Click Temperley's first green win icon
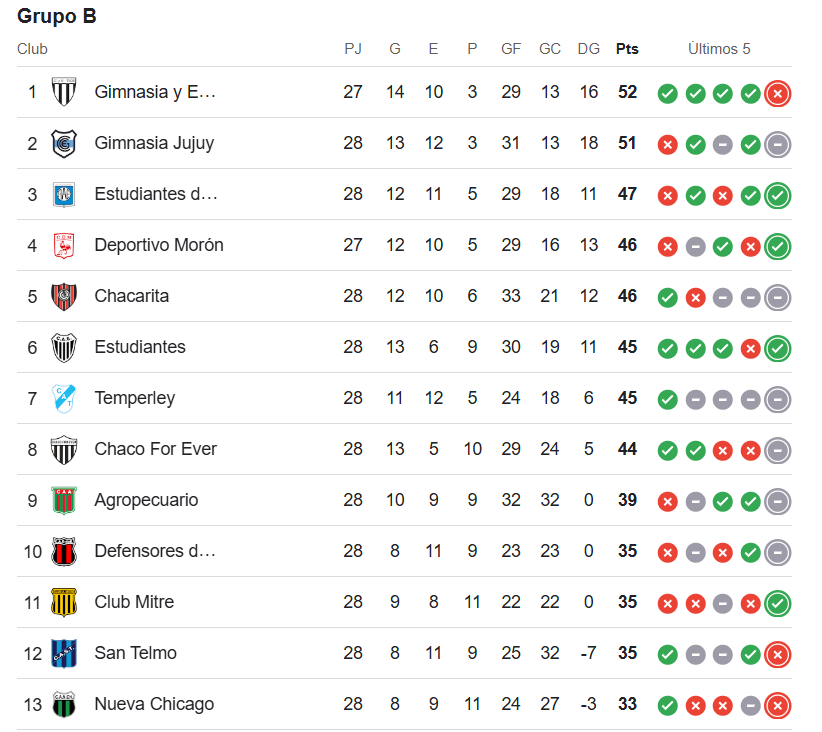The image size is (822, 732). coord(667,400)
